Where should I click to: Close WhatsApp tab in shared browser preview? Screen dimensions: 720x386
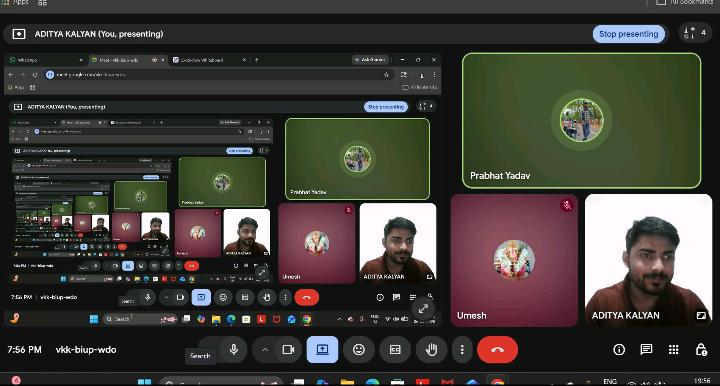tap(81, 60)
